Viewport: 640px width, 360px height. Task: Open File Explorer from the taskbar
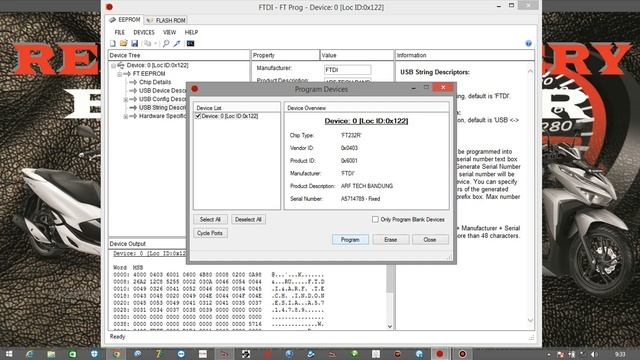(x=51, y=354)
